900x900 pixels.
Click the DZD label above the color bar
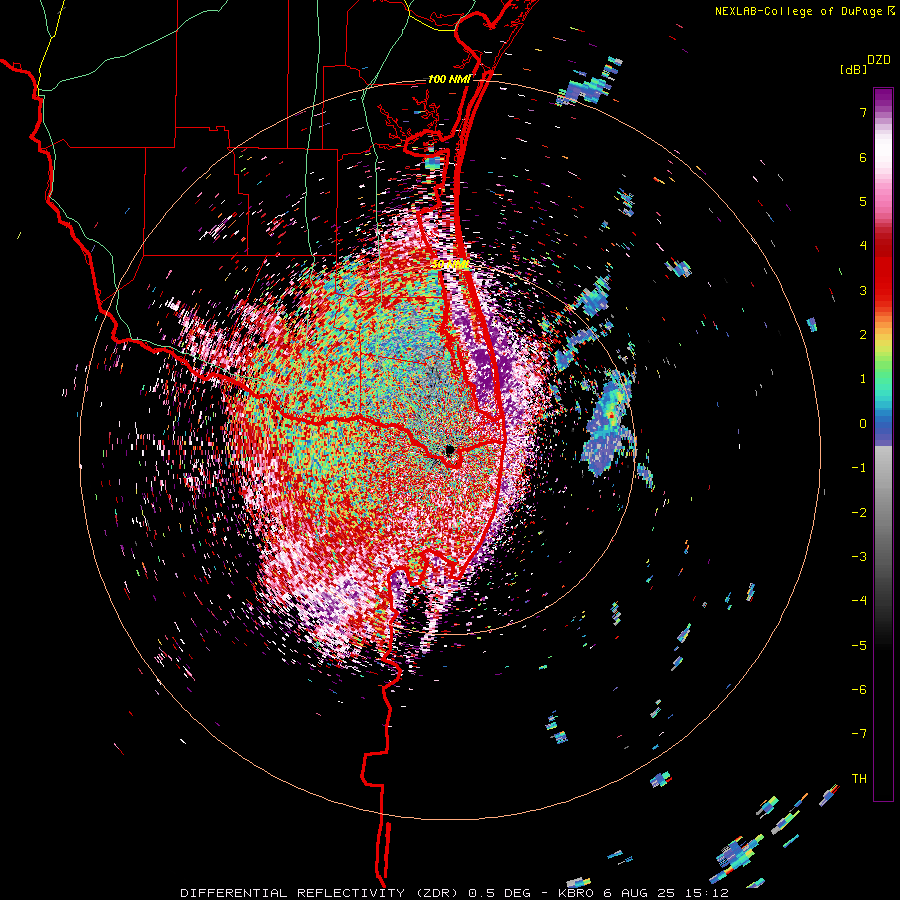pos(879,60)
